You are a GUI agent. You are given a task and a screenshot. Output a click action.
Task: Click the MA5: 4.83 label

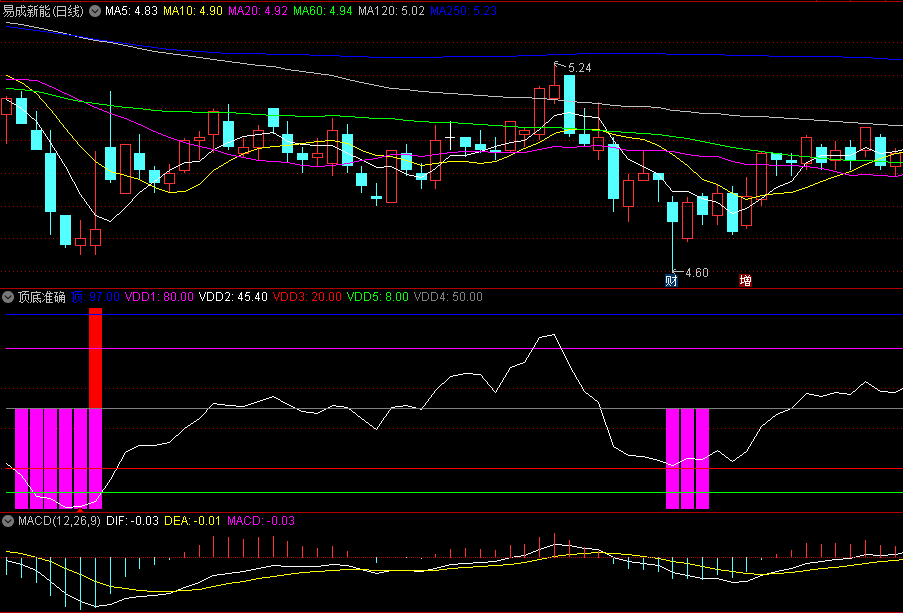pos(131,11)
